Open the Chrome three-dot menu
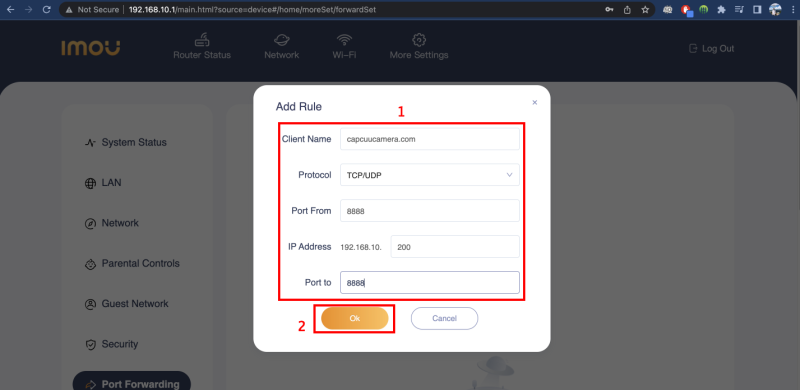 pos(792,9)
